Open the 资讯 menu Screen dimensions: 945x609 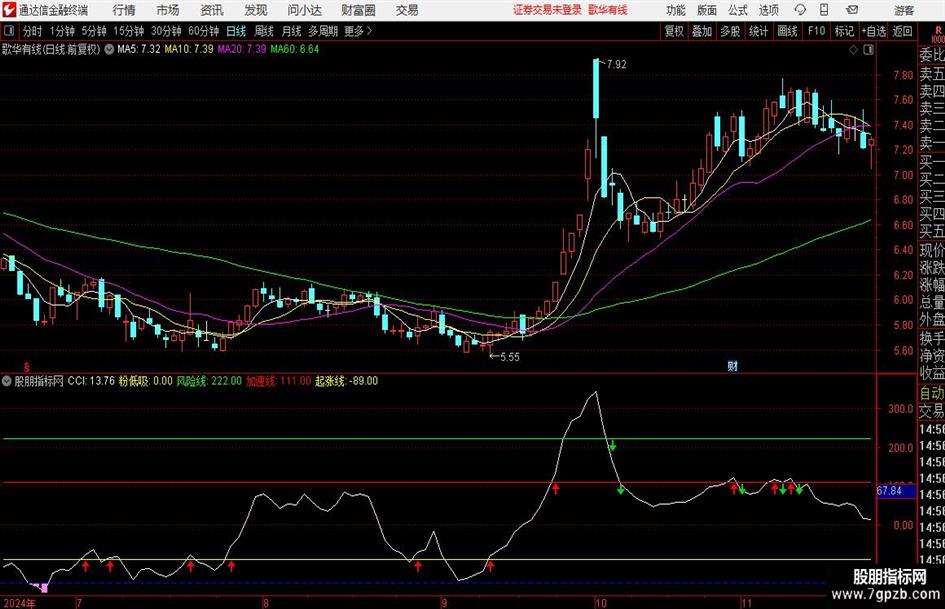click(212, 10)
